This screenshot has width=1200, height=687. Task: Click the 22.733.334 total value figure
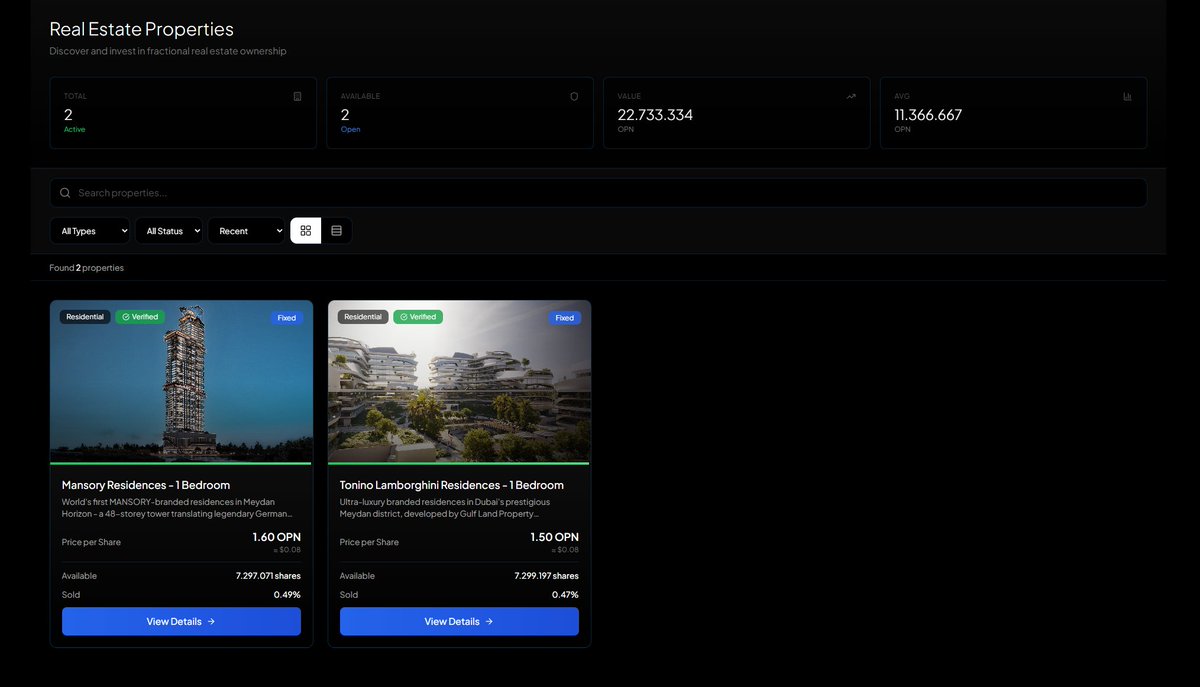click(655, 115)
